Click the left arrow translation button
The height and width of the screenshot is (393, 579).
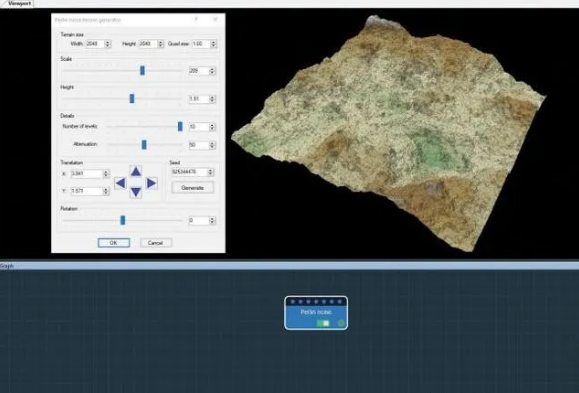point(120,183)
